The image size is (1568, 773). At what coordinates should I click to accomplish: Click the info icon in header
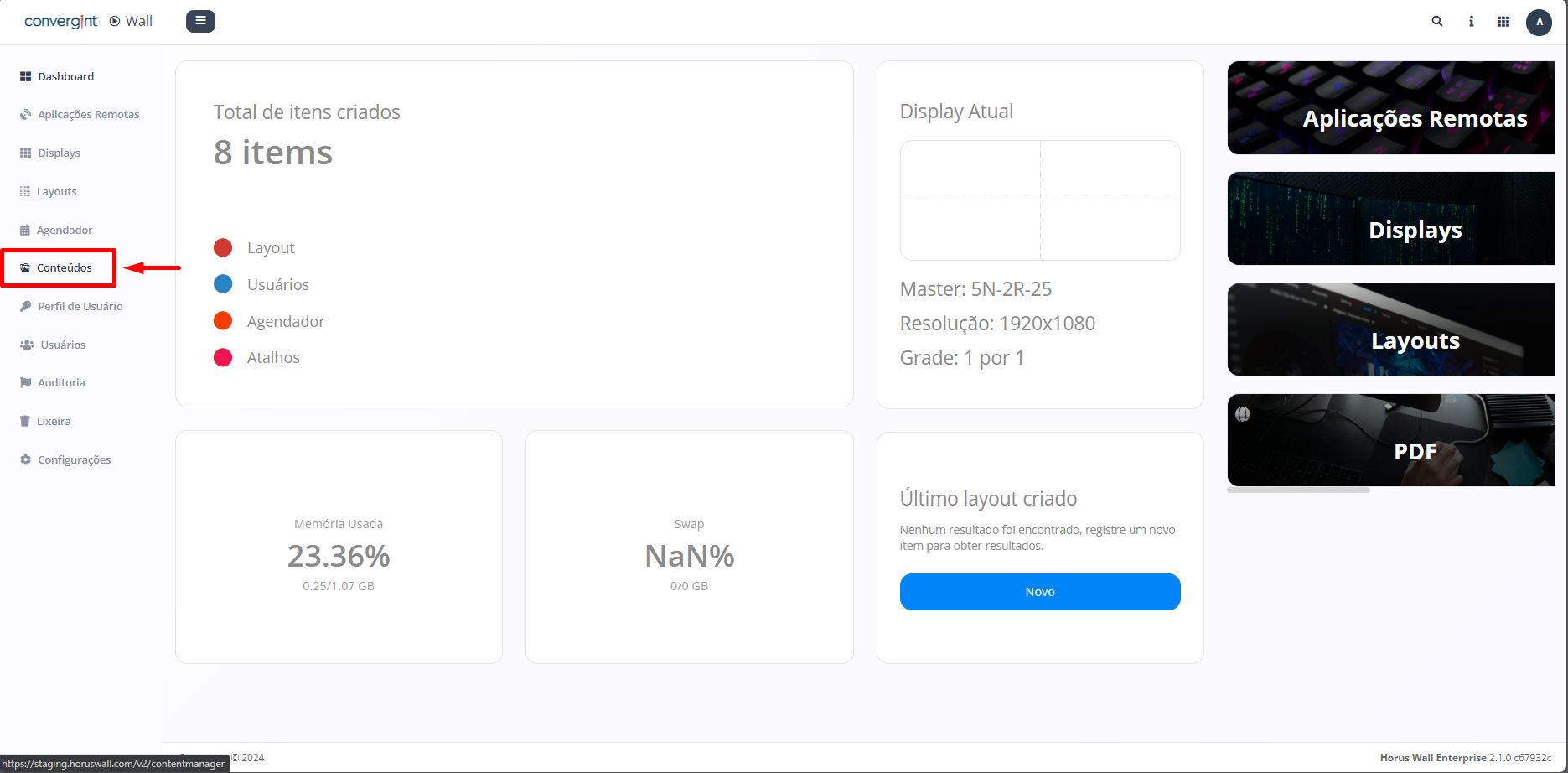(x=1471, y=22)
